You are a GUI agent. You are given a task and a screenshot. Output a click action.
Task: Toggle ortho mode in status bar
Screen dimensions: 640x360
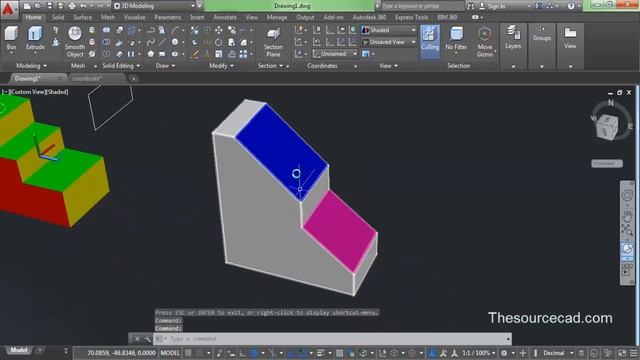(x=242, y=353)
